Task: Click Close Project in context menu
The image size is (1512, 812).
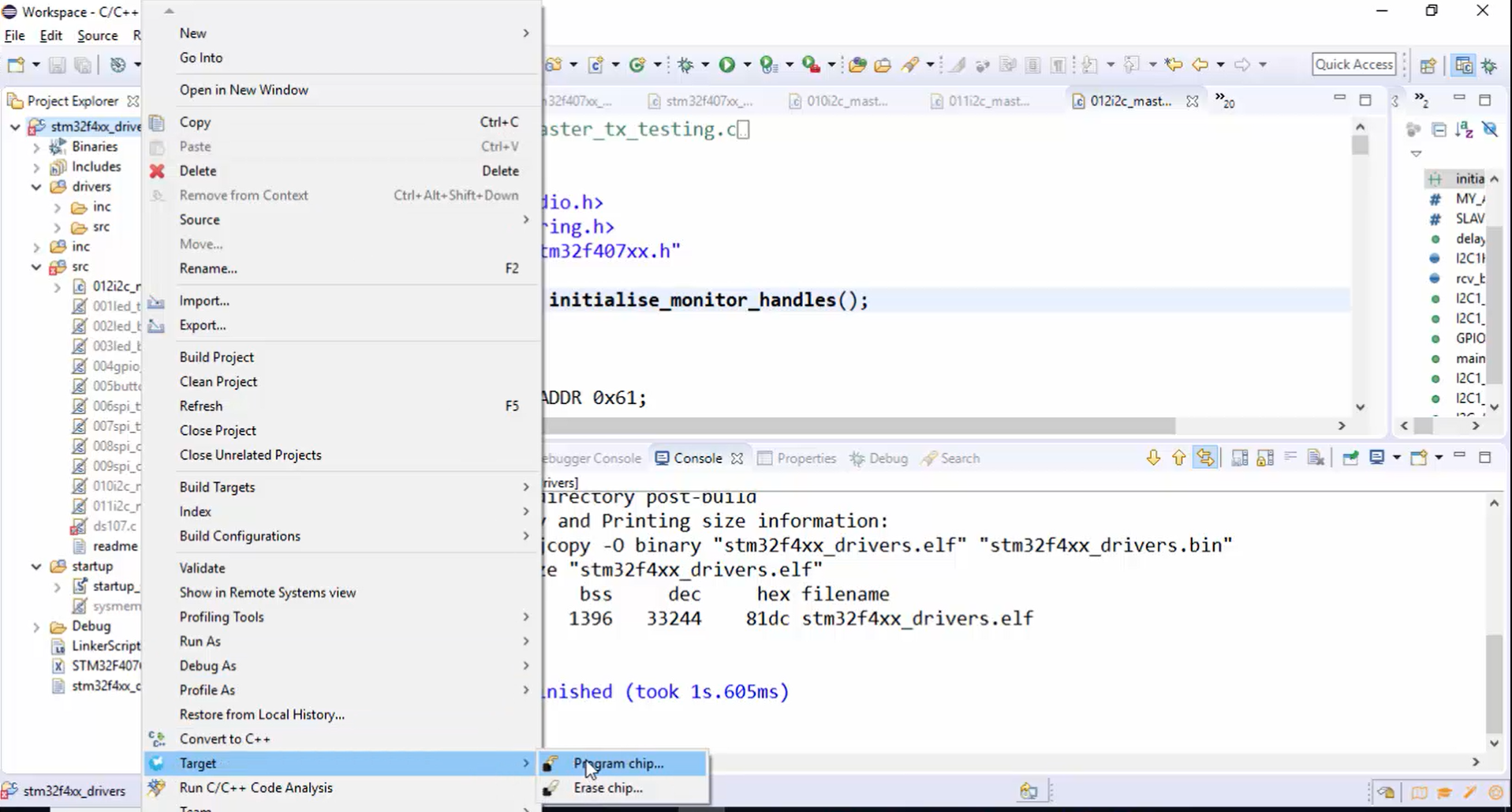Action: [x=342, y=430]
